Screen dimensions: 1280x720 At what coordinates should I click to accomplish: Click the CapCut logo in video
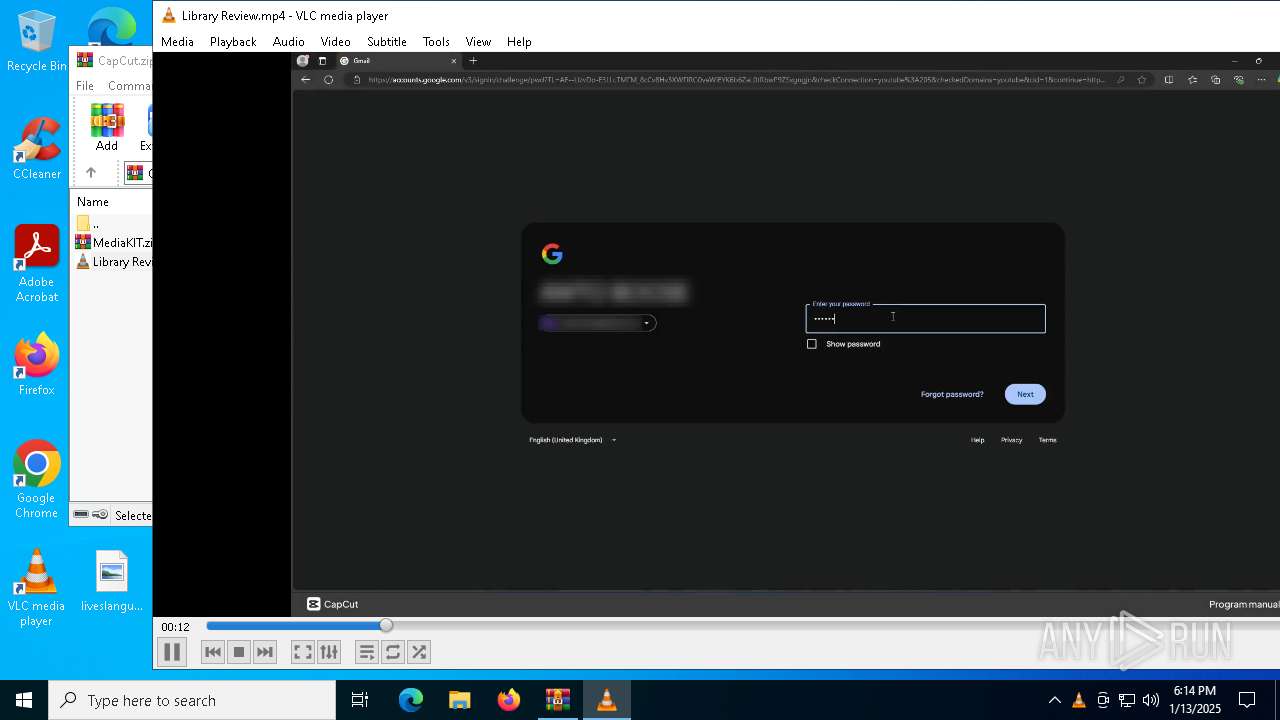(x=333, y=604)
